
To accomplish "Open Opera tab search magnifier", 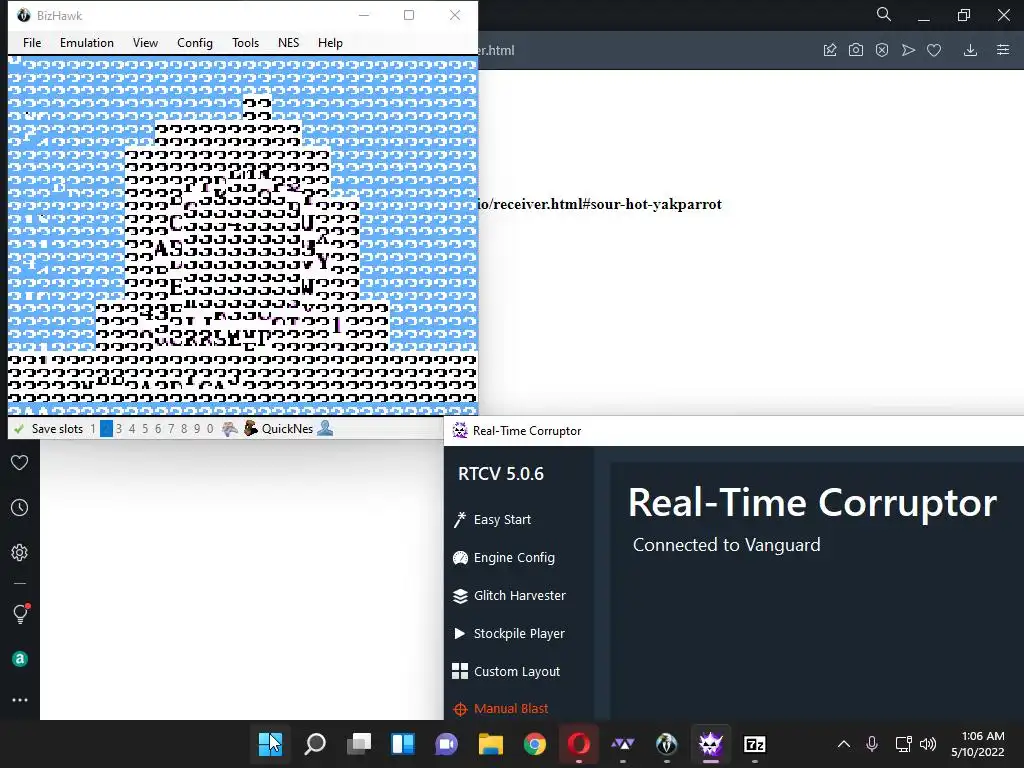I will pyautogui.click(x=884, y=14).
